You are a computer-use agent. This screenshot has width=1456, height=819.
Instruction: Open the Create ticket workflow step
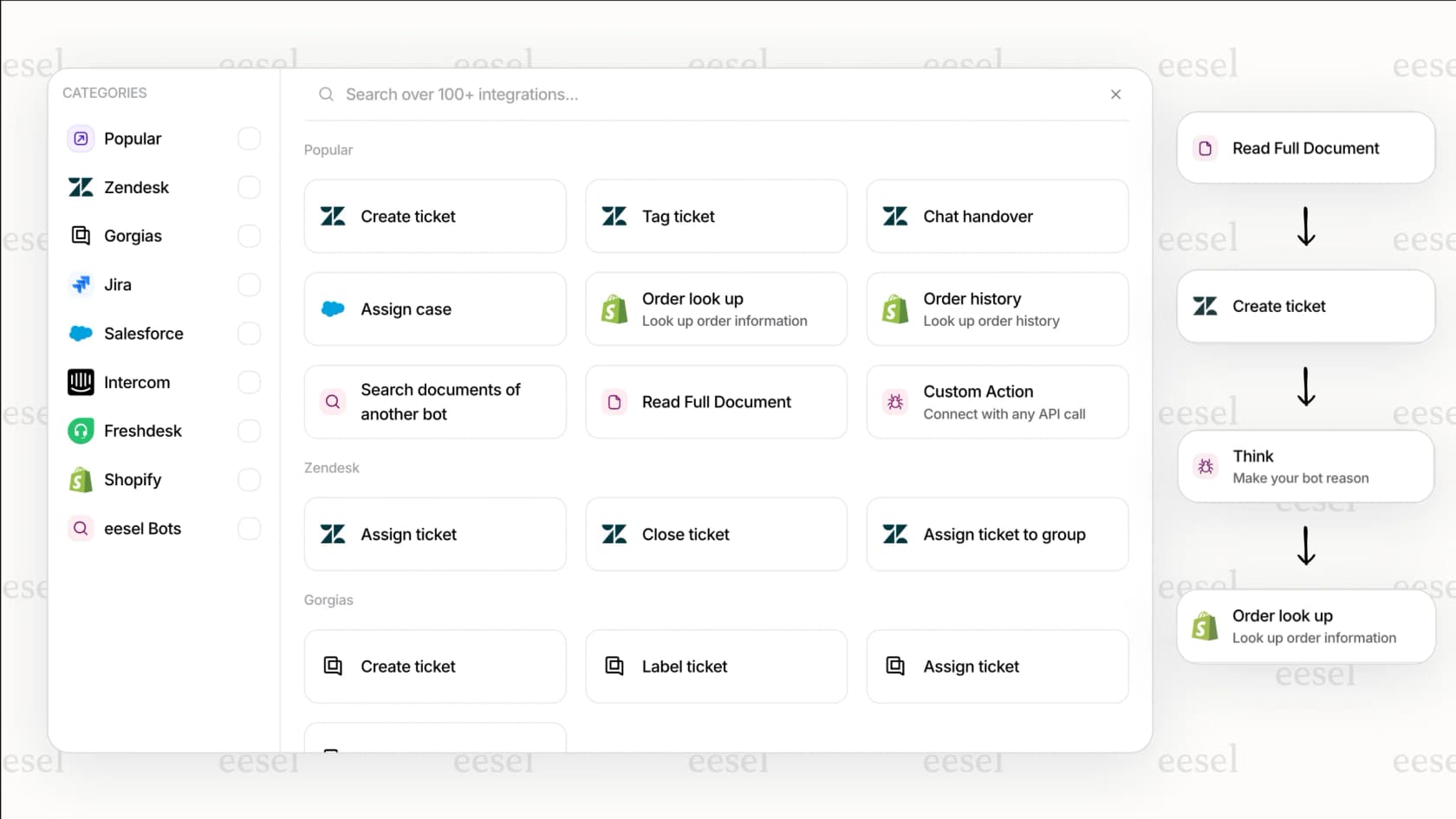point(1306,307)
